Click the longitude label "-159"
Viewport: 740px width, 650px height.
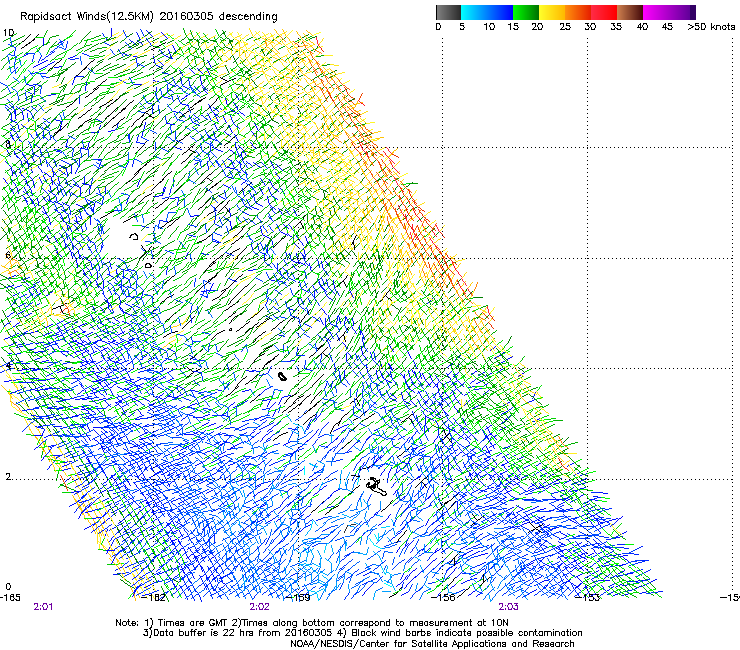[299, 598]
